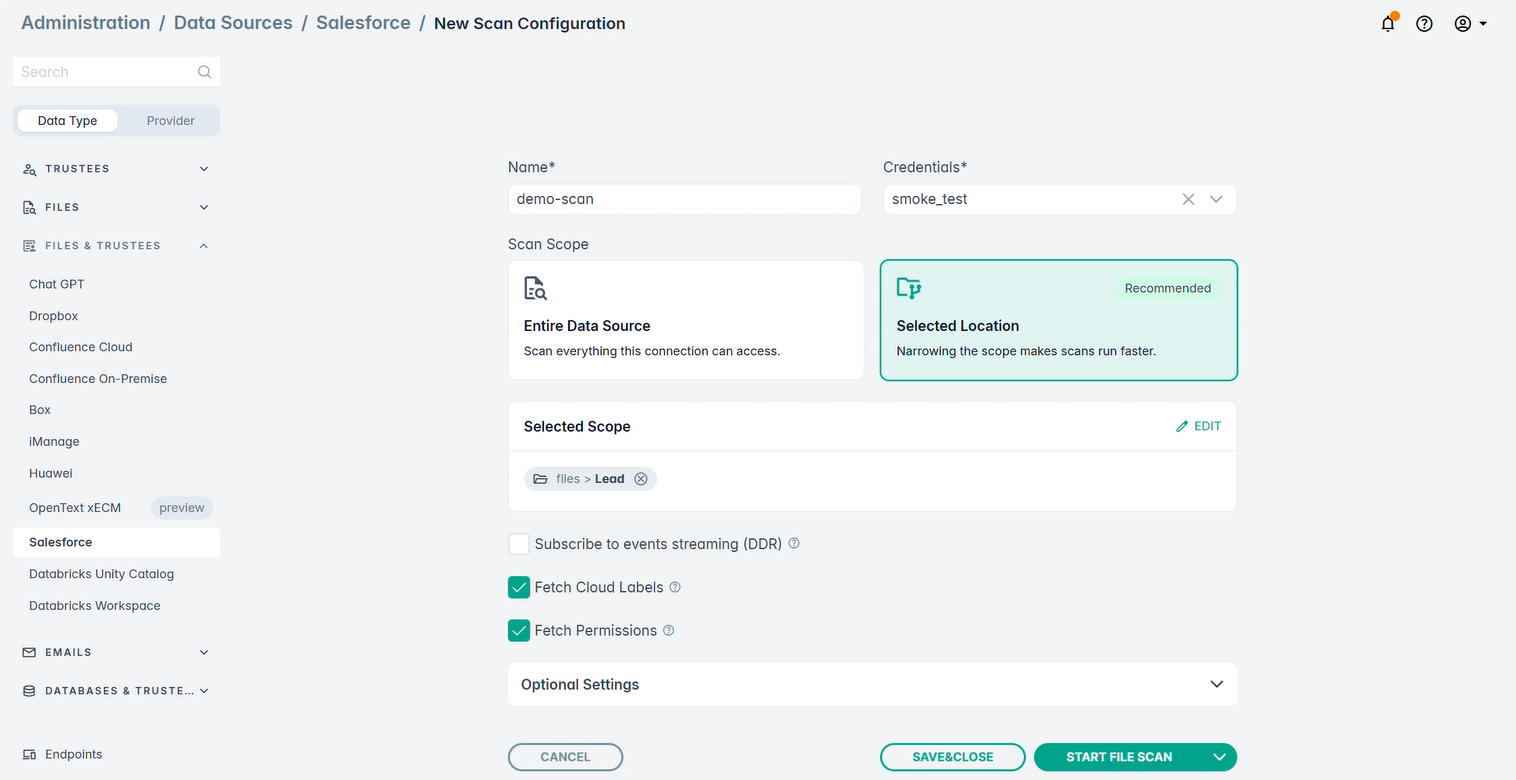Enable Subscribe to events streaming checkbox
This screenshot has width=1516, height=780.
[519, 544]
